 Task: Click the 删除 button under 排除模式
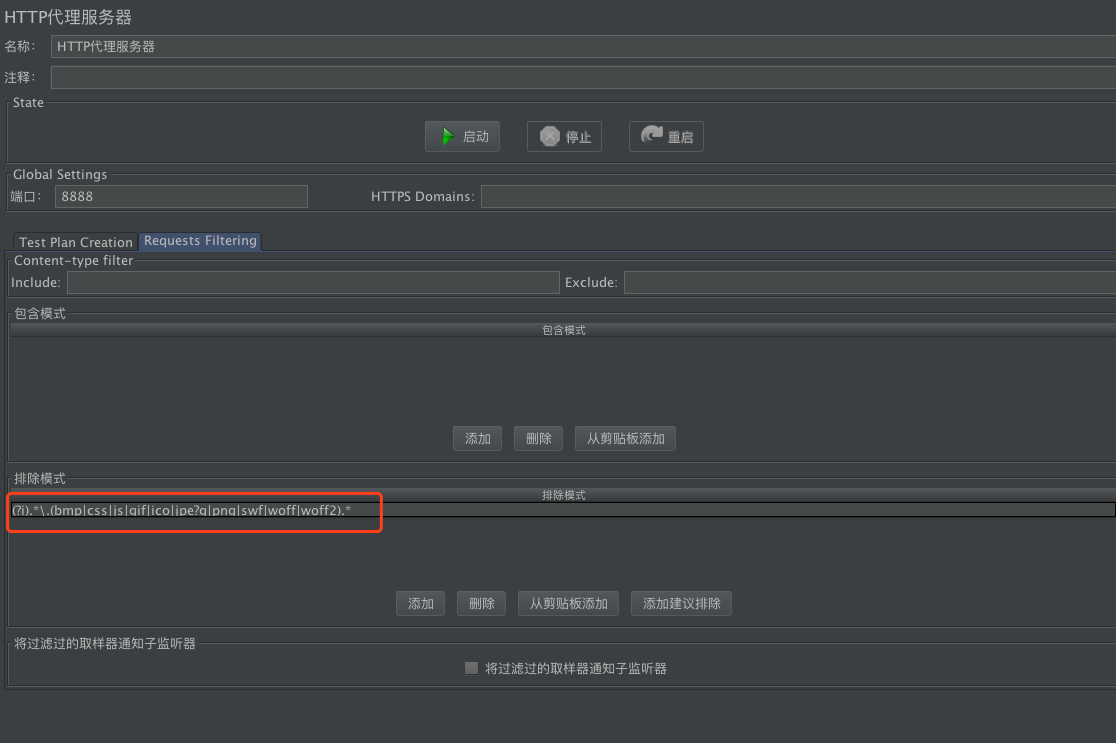[x=482, y=604]
